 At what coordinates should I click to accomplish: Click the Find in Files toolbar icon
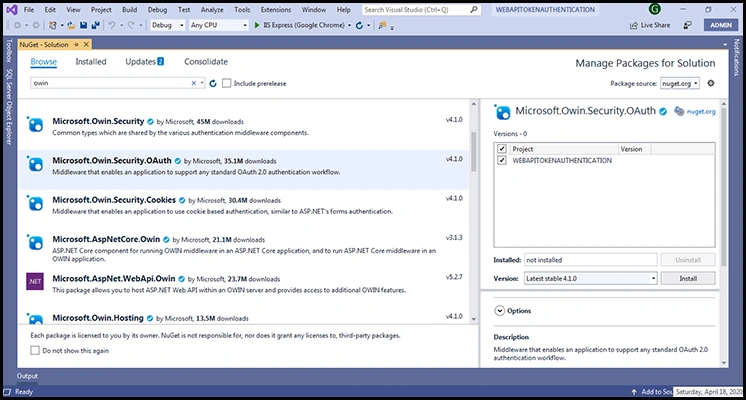[382, 25]
